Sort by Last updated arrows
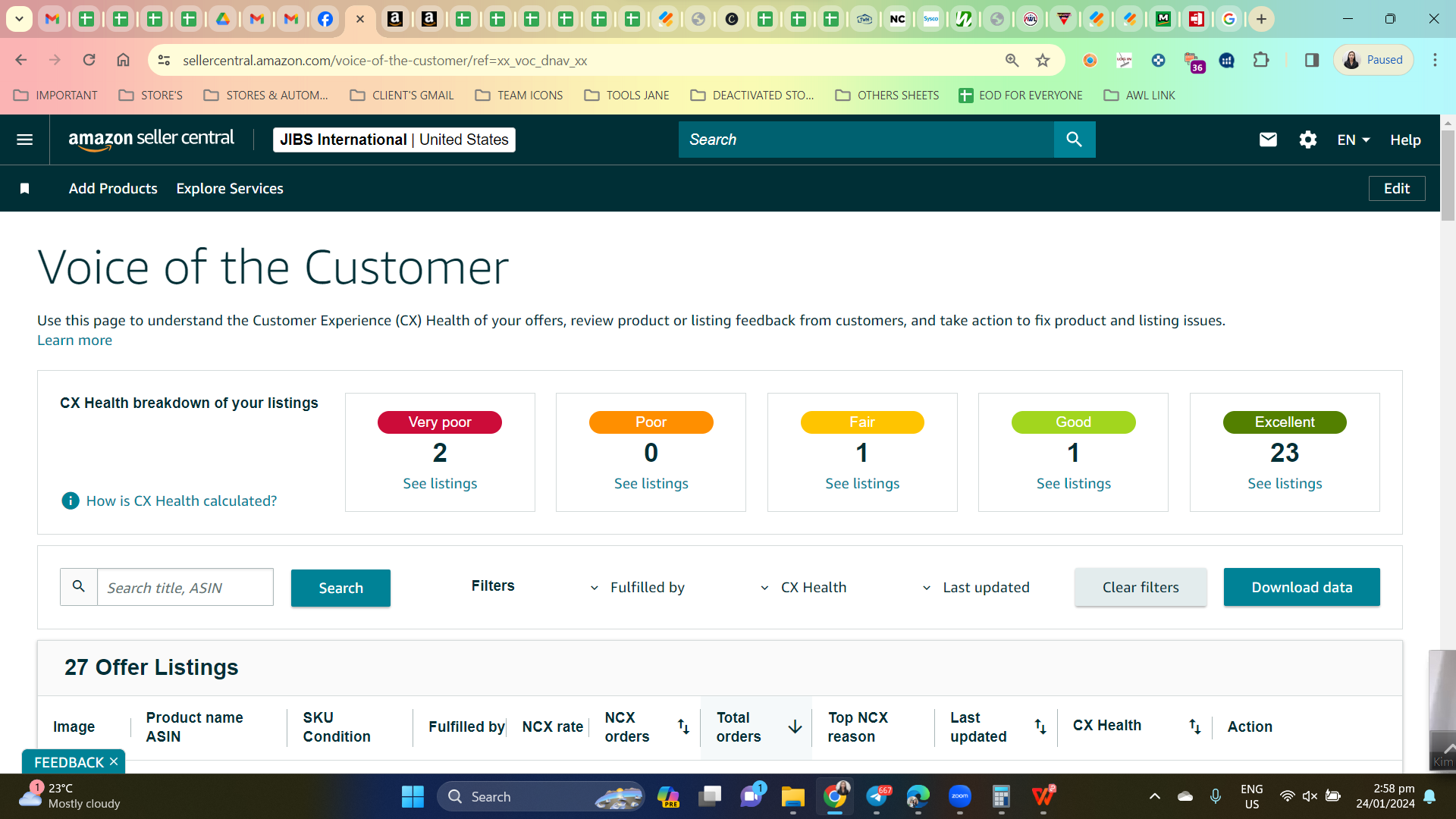This screenshot has width=1456, height=819. 1040,726
